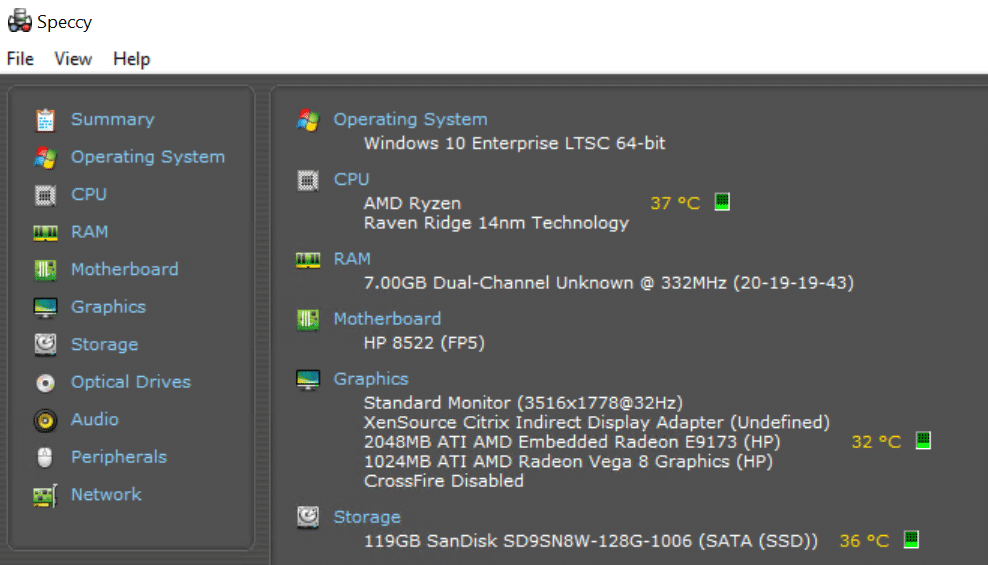This screenshot has height=565, width=988.
Task: Open the View menu
Action: point(73,59)
